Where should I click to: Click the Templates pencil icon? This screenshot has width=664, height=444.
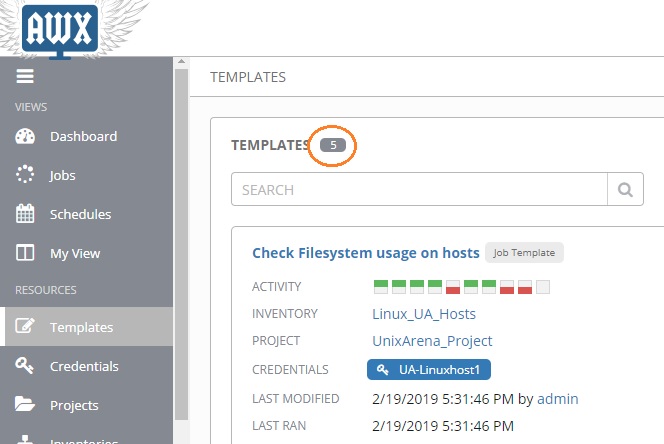[26, 327]
